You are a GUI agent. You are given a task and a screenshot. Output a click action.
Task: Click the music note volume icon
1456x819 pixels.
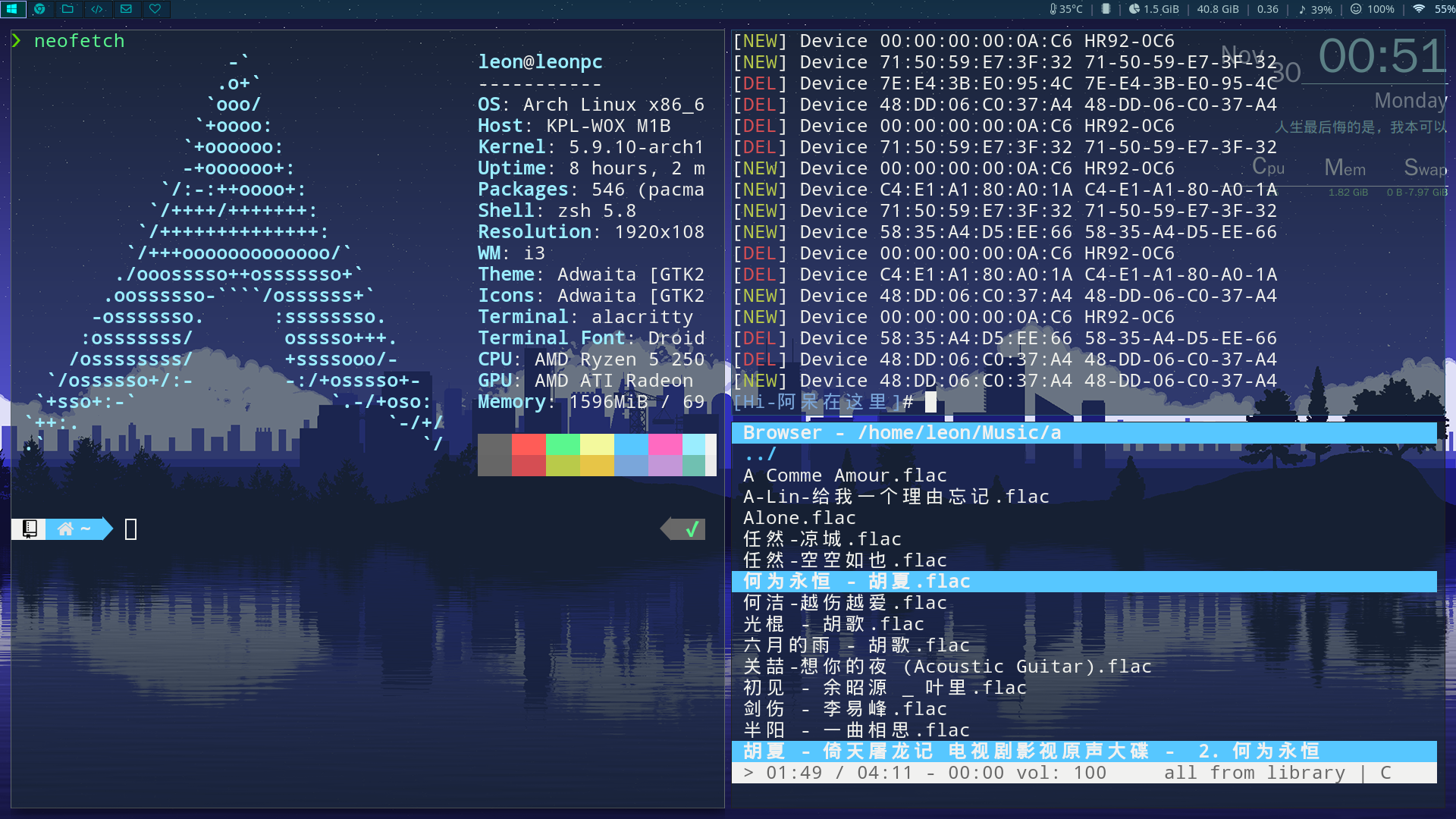(1302, 9)
